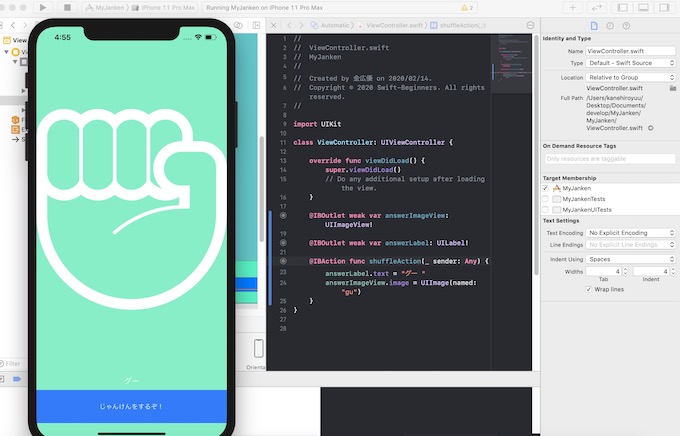Toggle the right inspector panel
Image resolution: width=680 pixels, height=436 pixels.
click(x=664, y=7)
